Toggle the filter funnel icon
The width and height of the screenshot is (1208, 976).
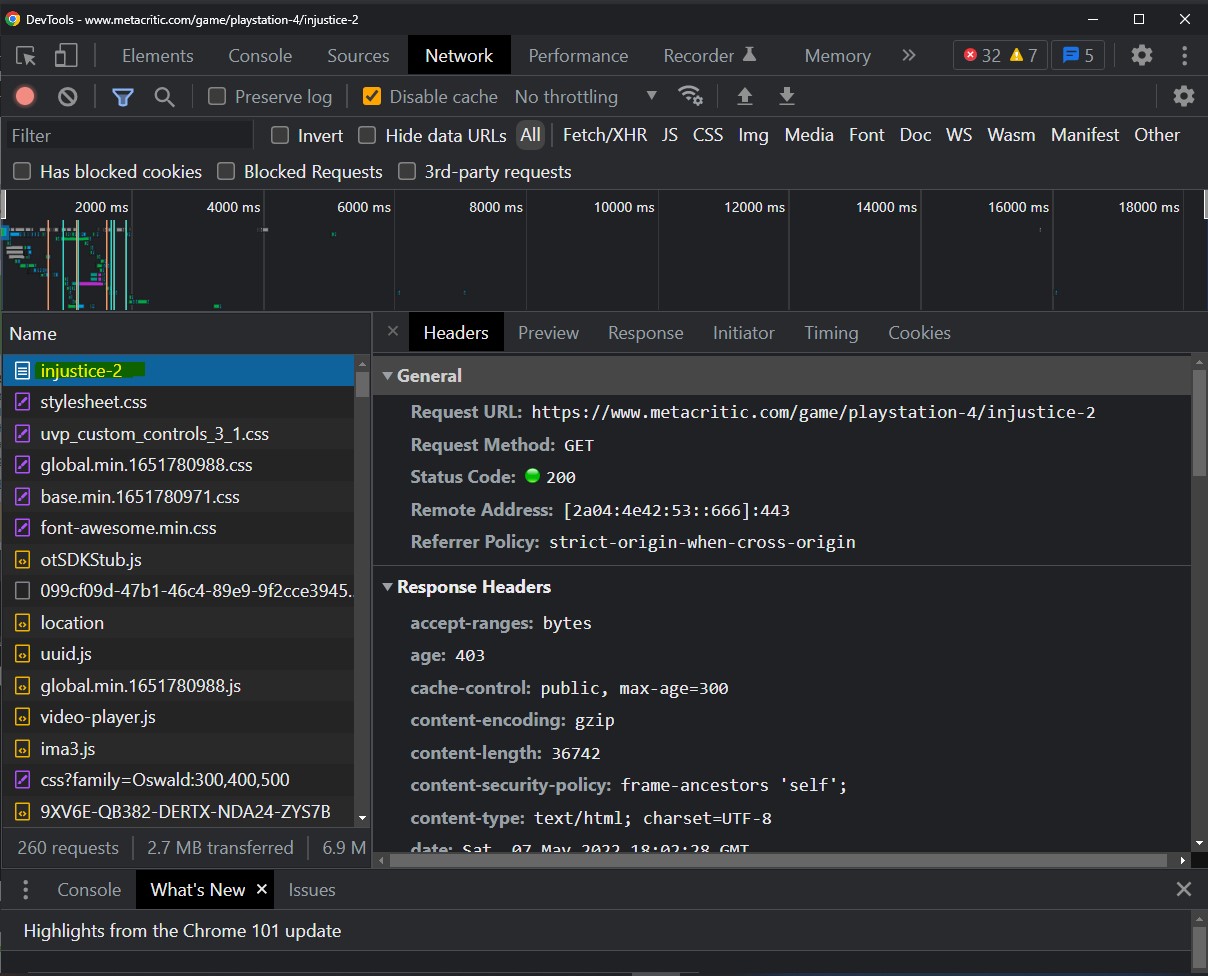pos(123,96)
